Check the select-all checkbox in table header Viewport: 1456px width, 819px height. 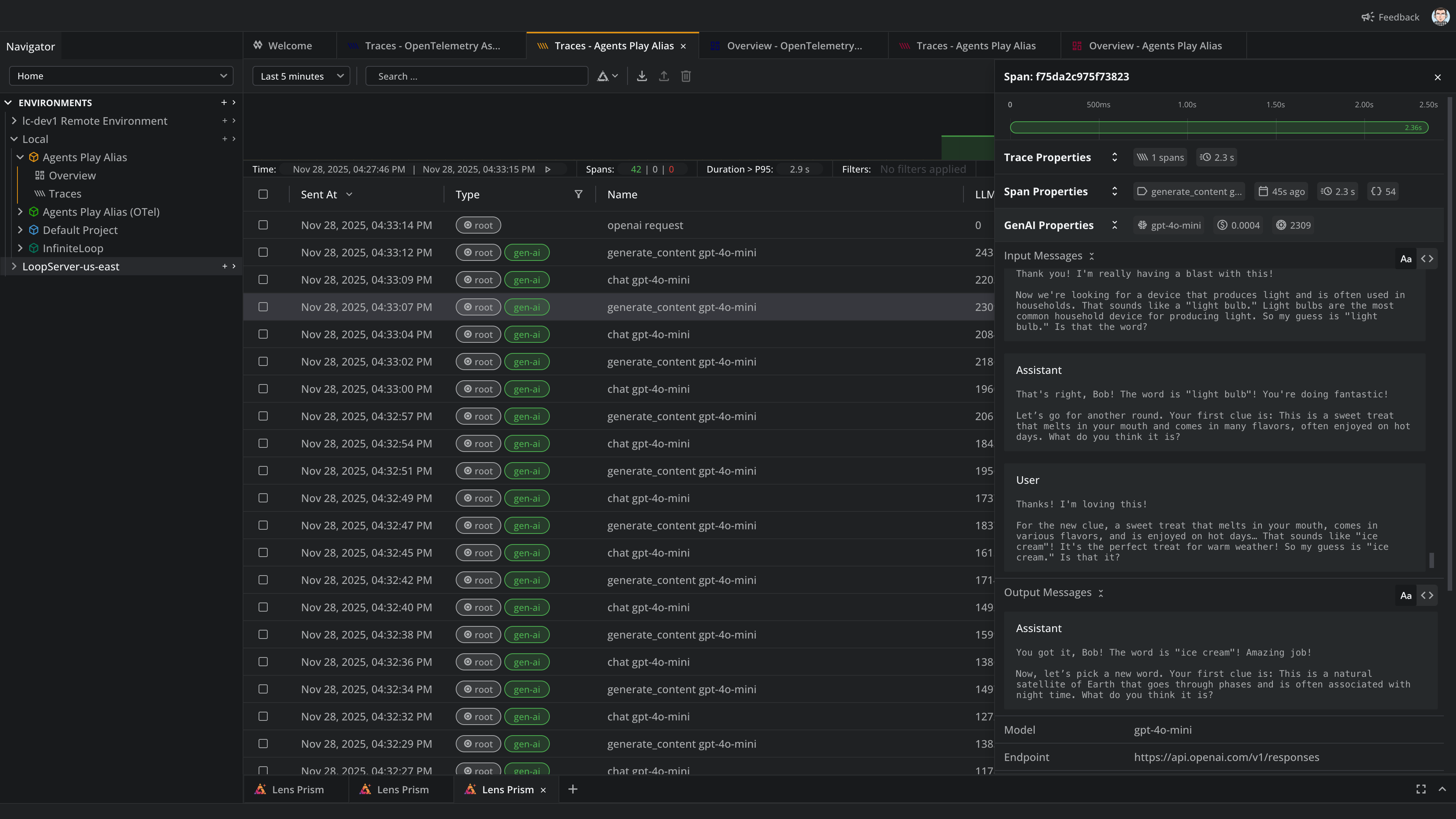click(x=263, y=195)
